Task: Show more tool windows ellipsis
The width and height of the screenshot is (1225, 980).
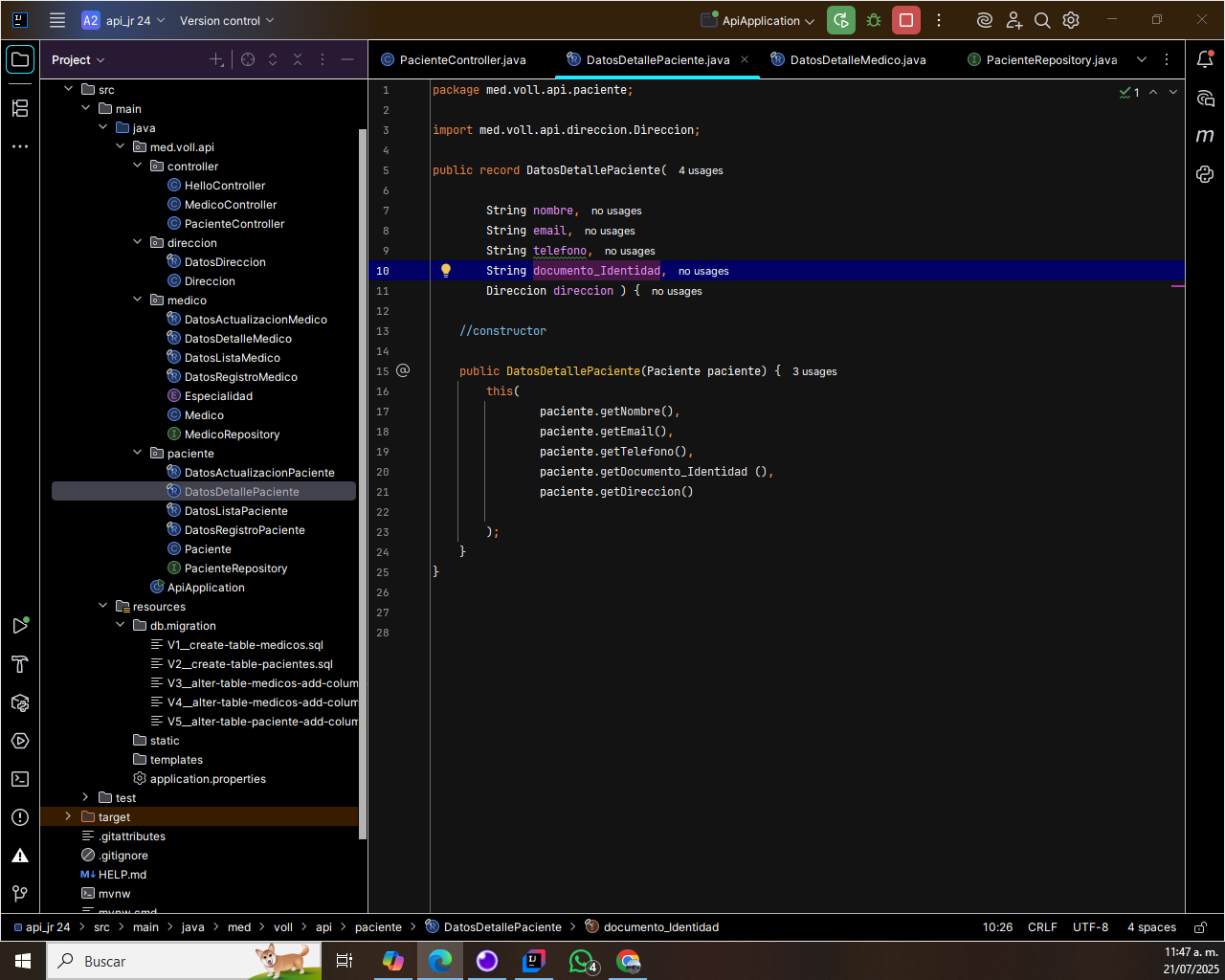Action: (x=20, y=146)
